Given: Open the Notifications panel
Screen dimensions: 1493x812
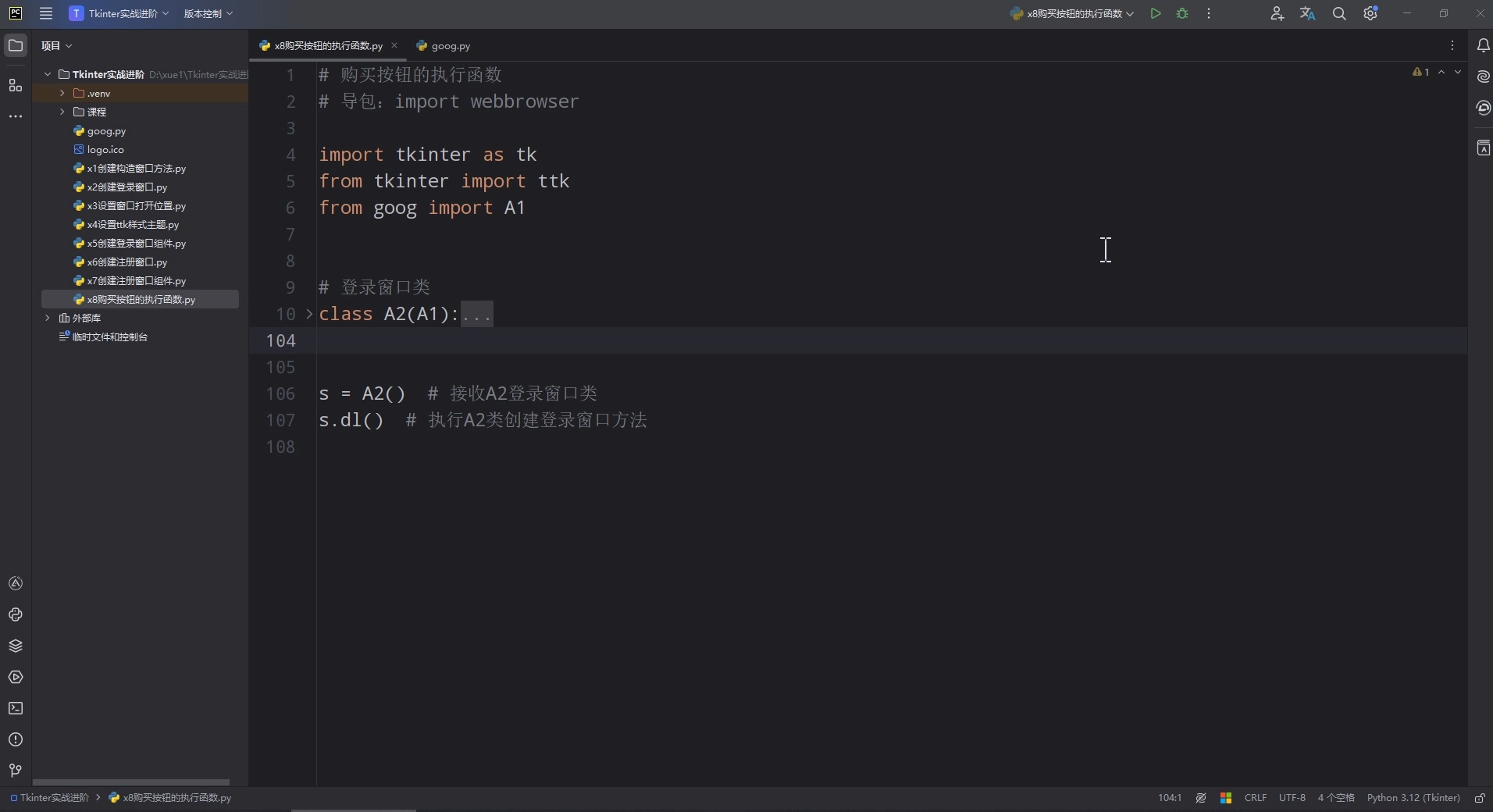Looking at the screenshot, I should (1483, 45).
